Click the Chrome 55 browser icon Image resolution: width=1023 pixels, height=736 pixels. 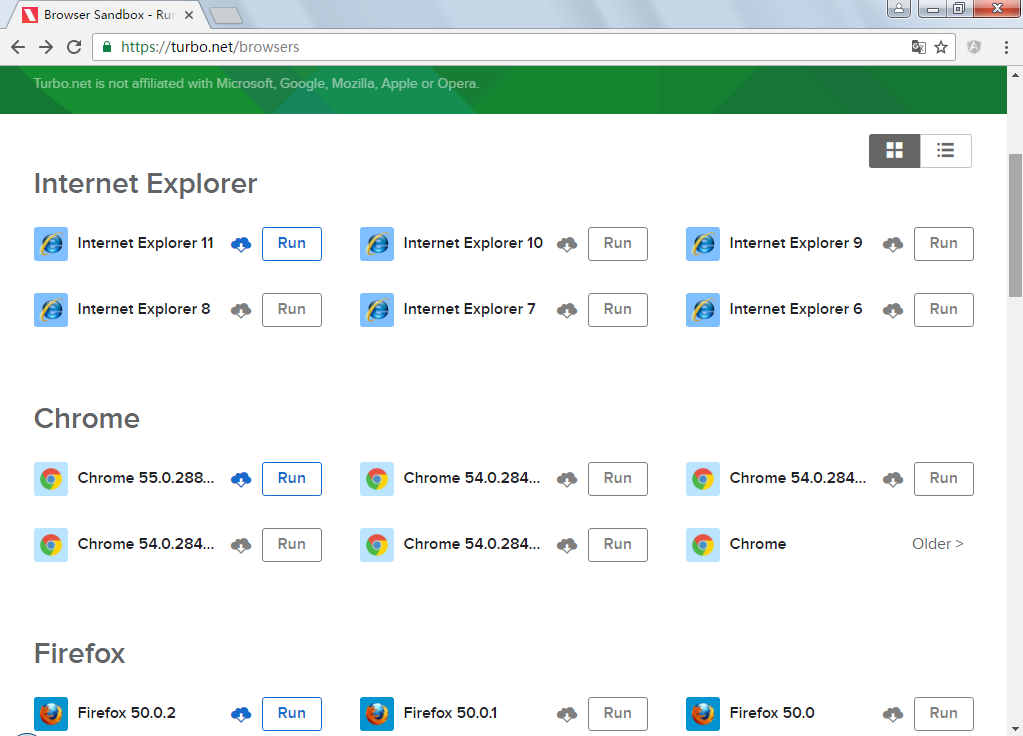pos(51,479)
